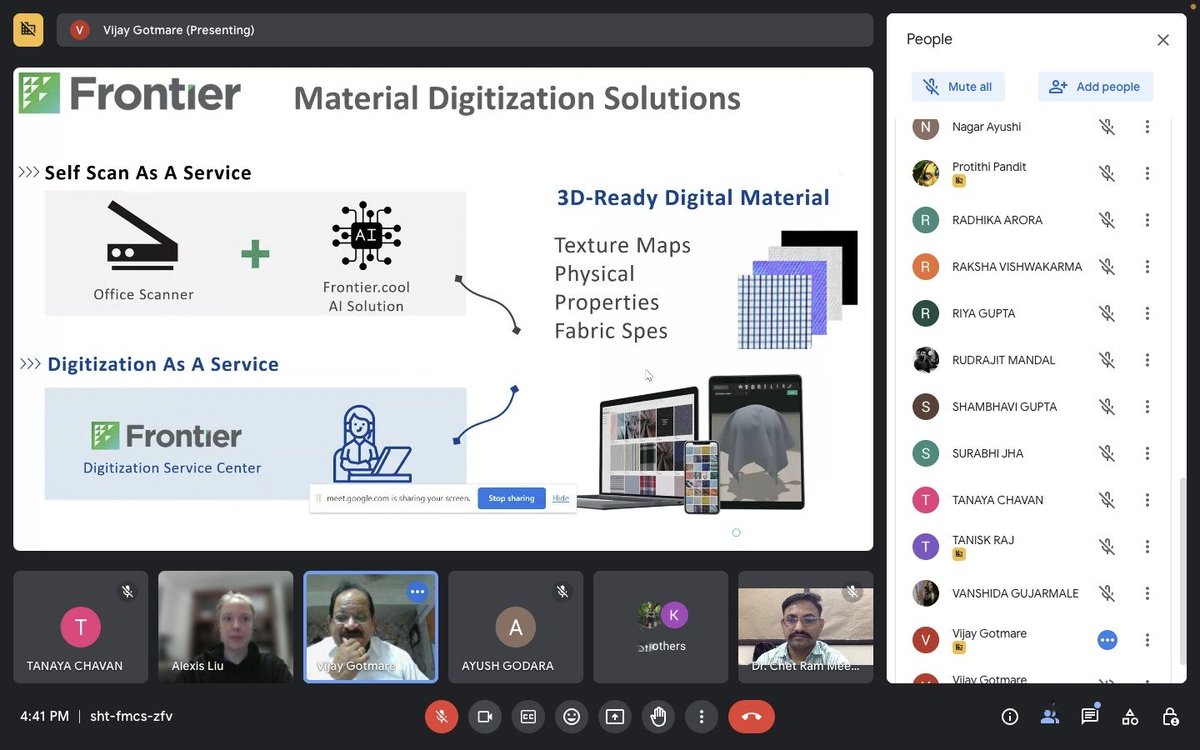Image resolution: width=1200 pixels, height=750 pixels.
Task: Select the AYUSH GODARA video tile
Action: click(x=515, y=627)
